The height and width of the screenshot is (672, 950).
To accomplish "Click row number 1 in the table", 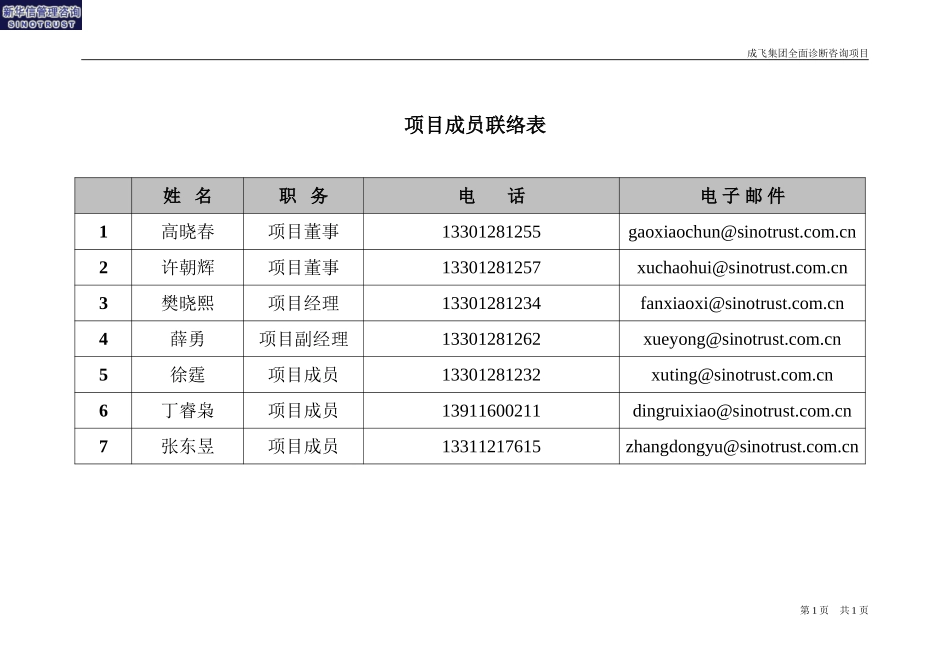I will coord(103,231).
